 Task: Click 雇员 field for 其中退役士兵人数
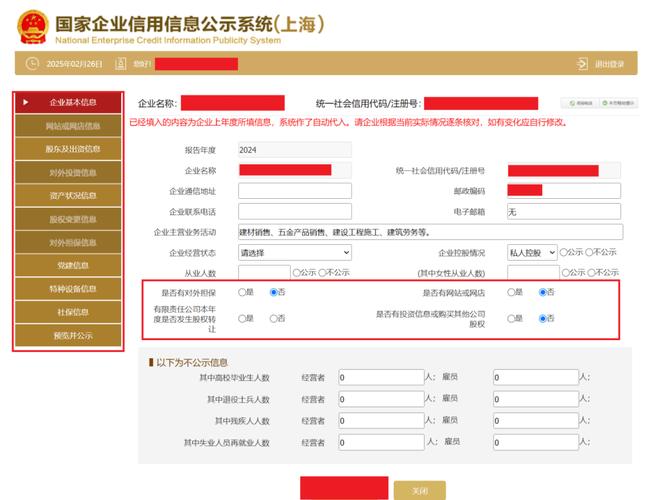(536, 399)
